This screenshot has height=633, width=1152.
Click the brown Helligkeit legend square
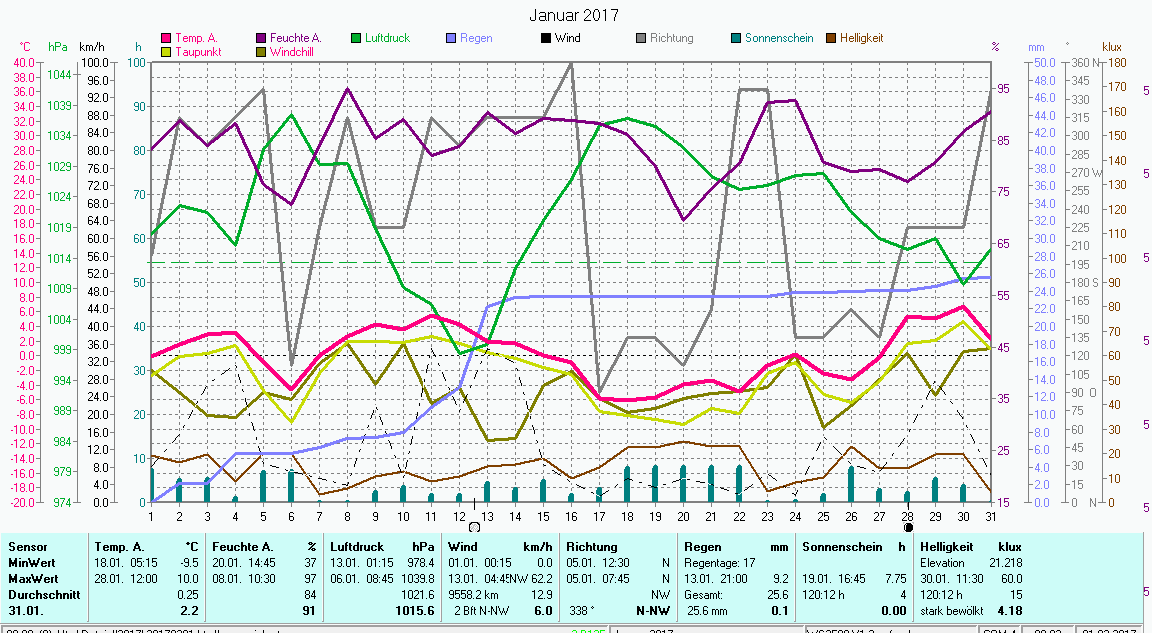point(831,38)
